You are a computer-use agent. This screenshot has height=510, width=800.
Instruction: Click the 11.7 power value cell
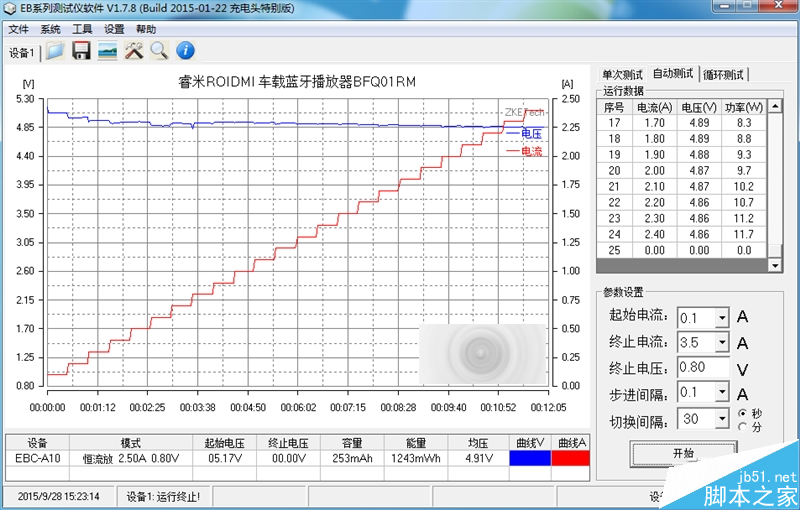click(744, 234)
